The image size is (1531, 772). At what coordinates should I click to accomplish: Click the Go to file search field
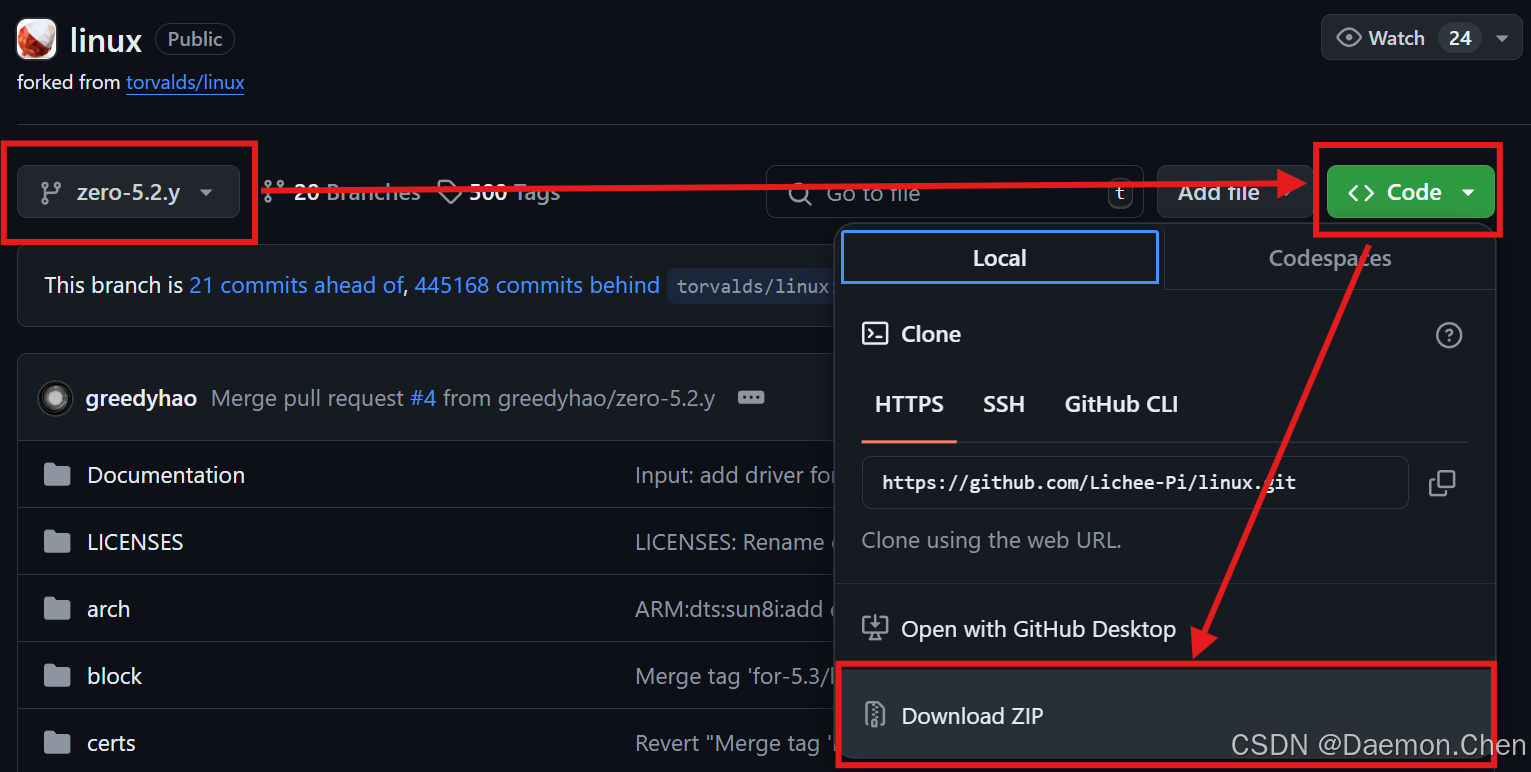[x=950, y=193]
